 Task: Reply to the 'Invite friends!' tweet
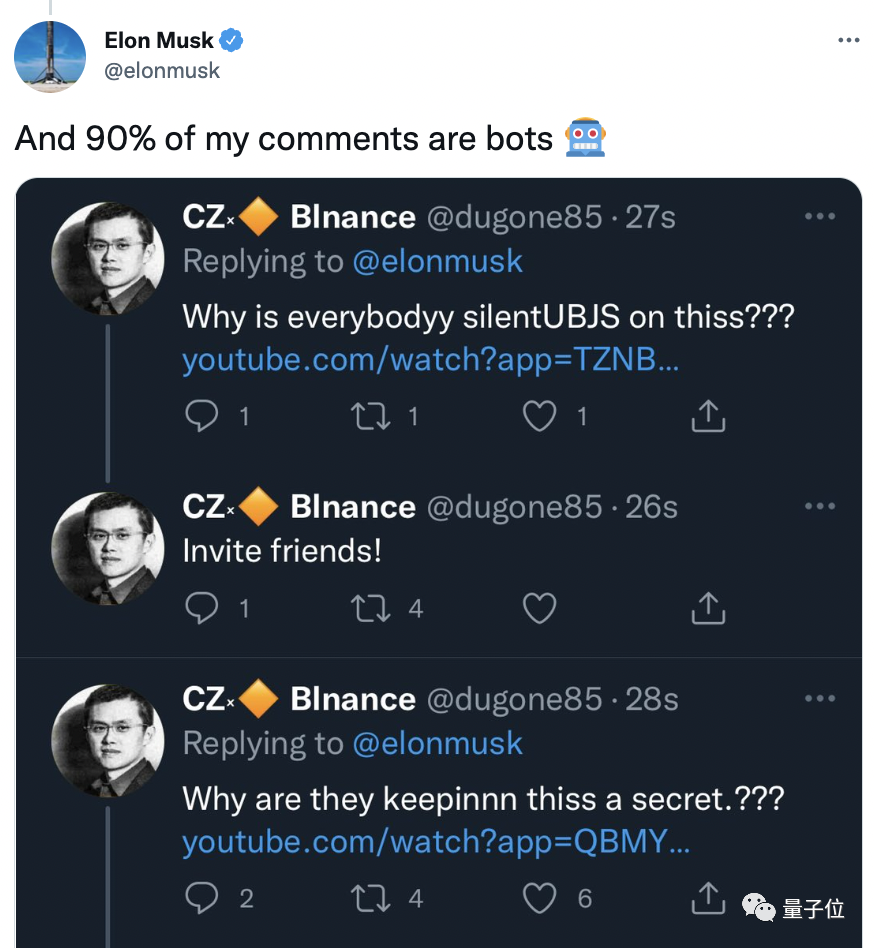(202, 607)
